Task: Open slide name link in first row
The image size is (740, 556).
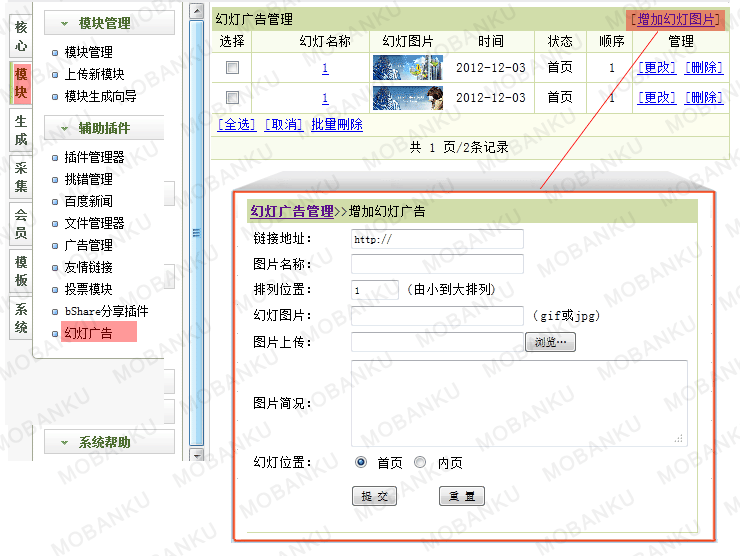Action: tap(325, 68)
